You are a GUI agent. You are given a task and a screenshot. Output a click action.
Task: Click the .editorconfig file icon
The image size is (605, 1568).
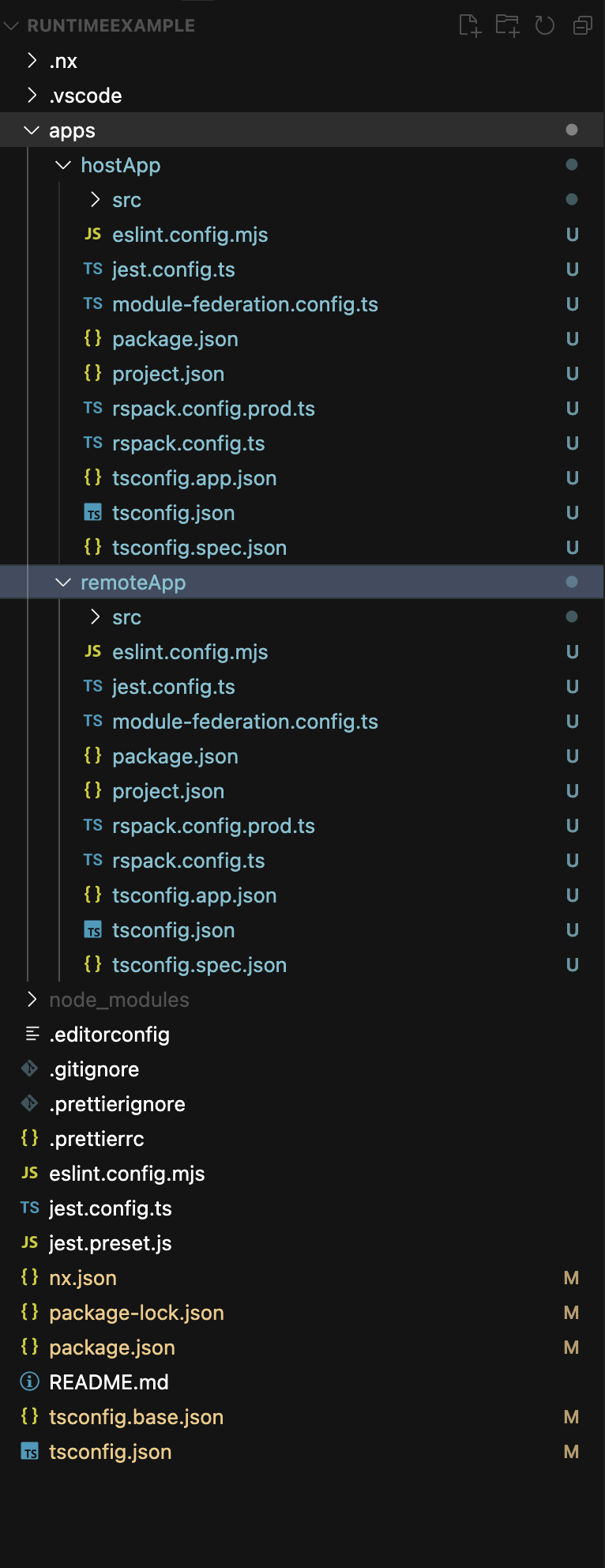coord(32,1035)
